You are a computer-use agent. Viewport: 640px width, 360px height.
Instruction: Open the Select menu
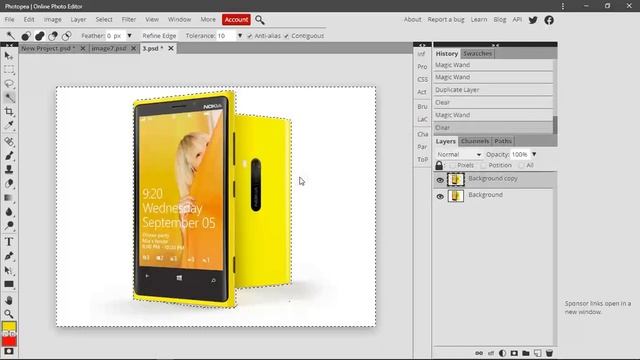(x=104, y=20)
